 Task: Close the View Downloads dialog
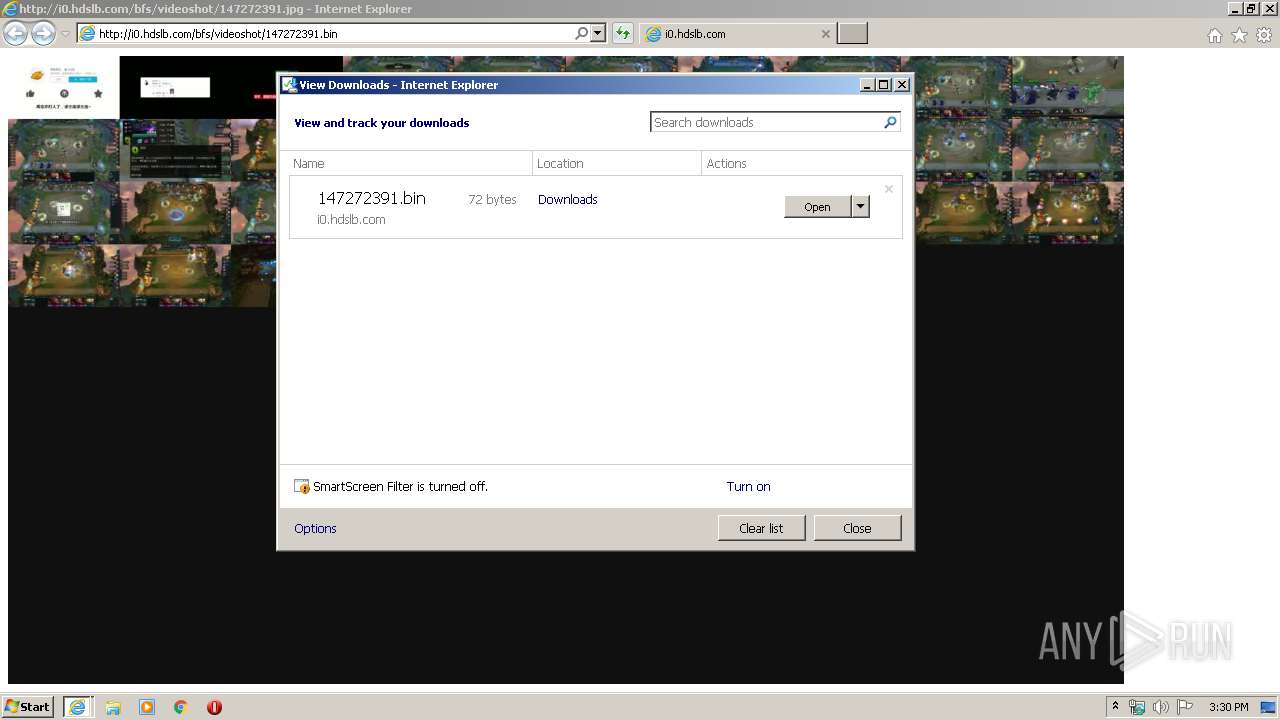[x=857, y=528]
